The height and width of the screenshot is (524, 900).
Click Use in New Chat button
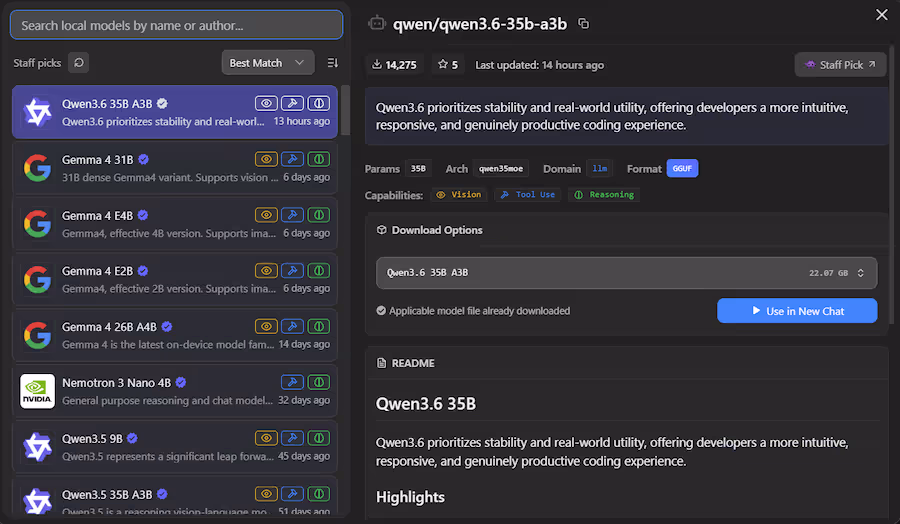797,311
